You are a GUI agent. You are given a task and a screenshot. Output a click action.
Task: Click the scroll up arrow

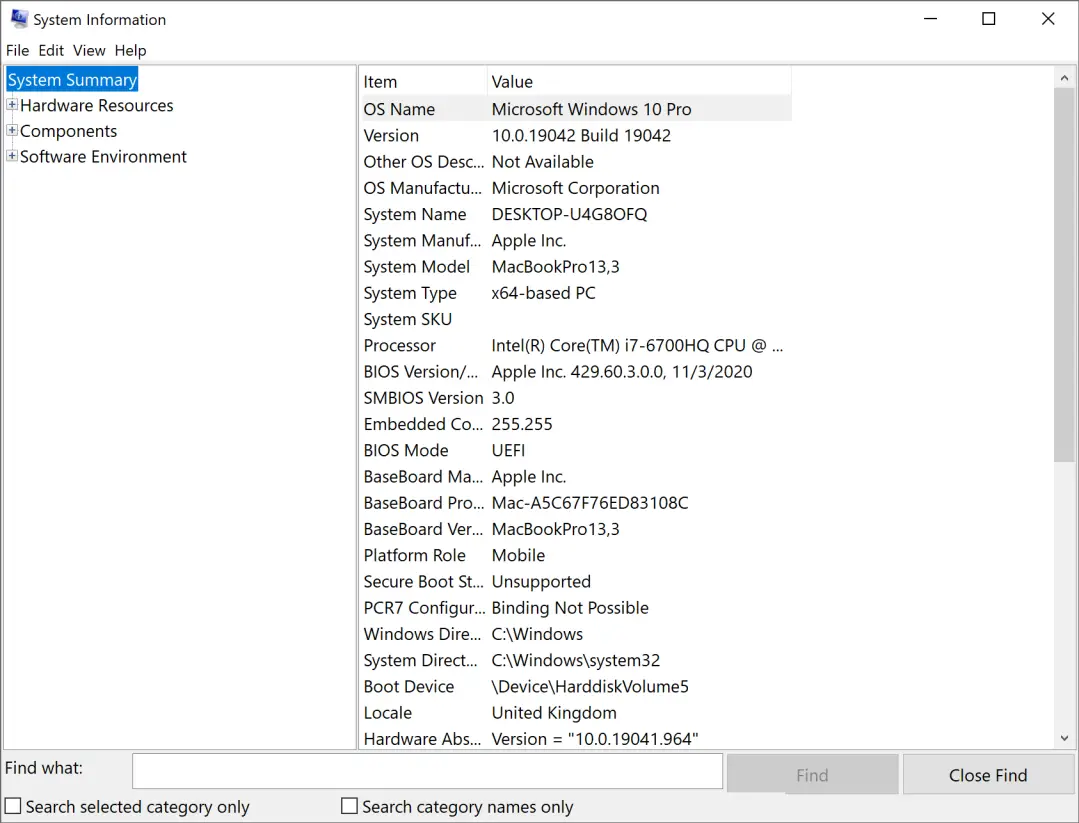pyautogui.click(x=1065, y=78)
